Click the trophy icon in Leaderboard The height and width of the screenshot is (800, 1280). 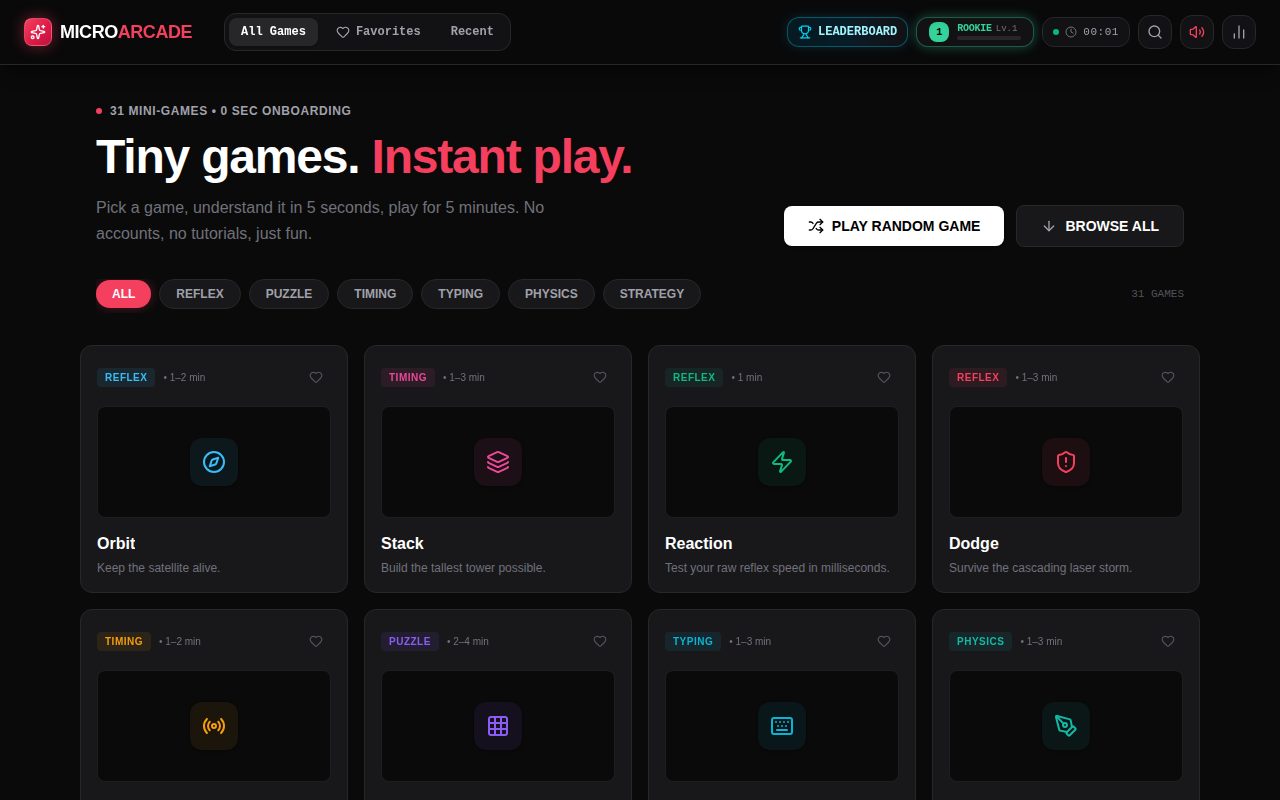pos(806,32)
